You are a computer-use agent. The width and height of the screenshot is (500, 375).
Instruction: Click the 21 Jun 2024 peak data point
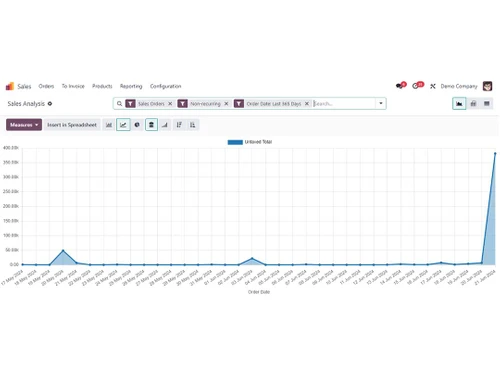(x=495, y=153)
